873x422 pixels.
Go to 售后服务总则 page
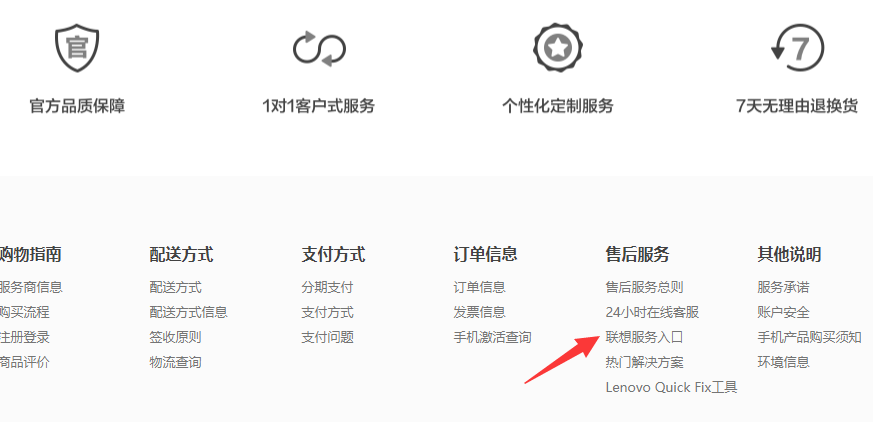click(x=644, y=287)
